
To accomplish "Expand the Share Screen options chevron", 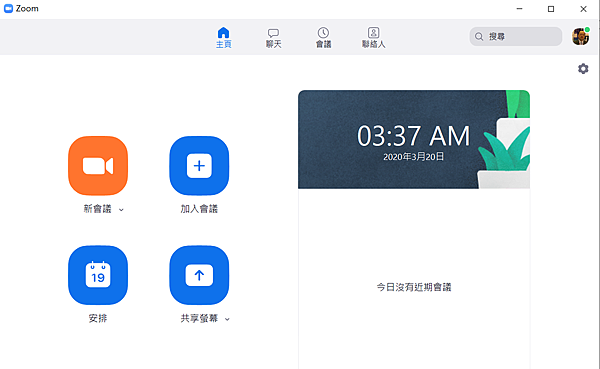I will click(x=227, y=319).
